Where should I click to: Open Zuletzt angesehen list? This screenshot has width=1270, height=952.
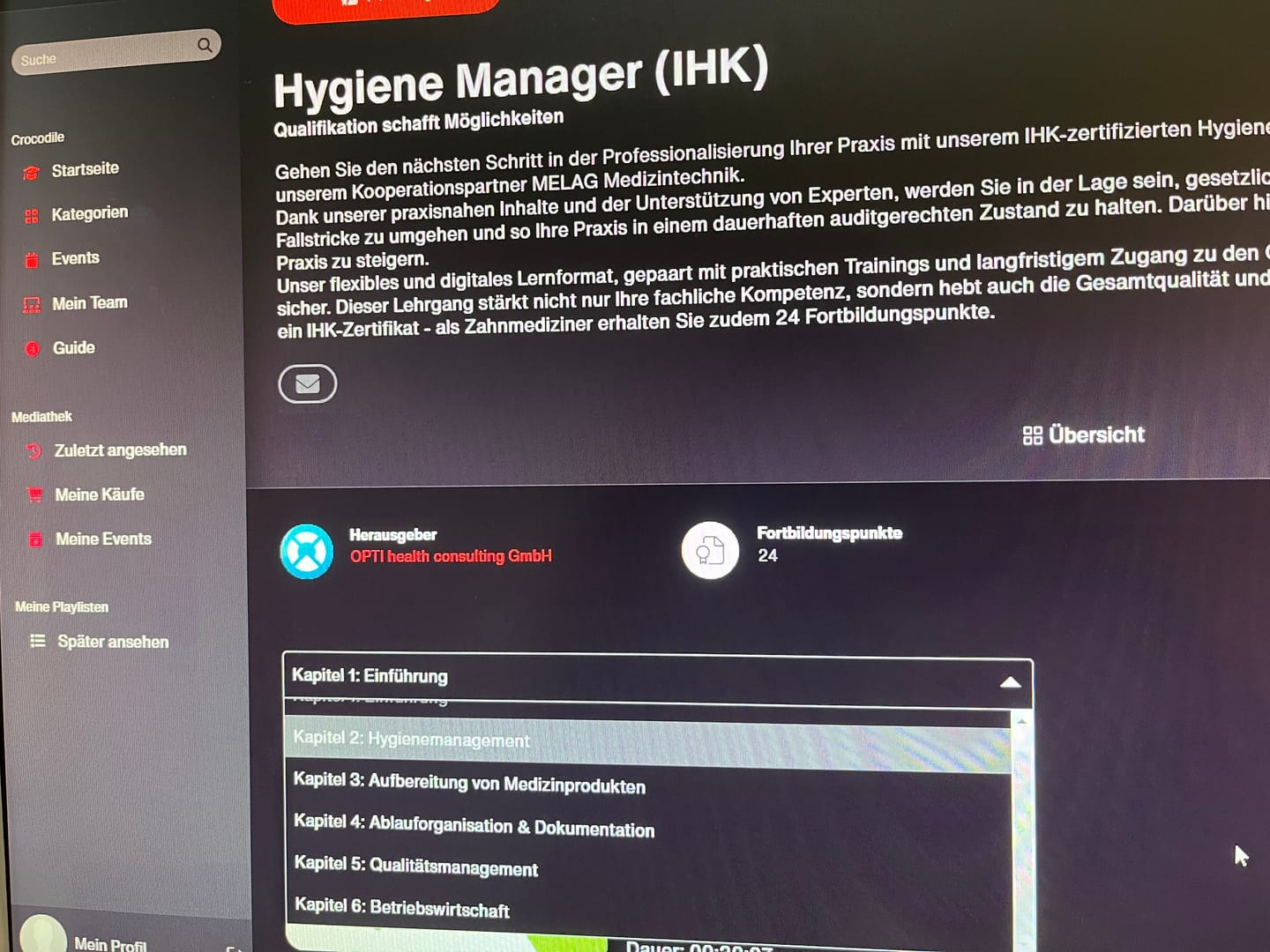point(120,450)
